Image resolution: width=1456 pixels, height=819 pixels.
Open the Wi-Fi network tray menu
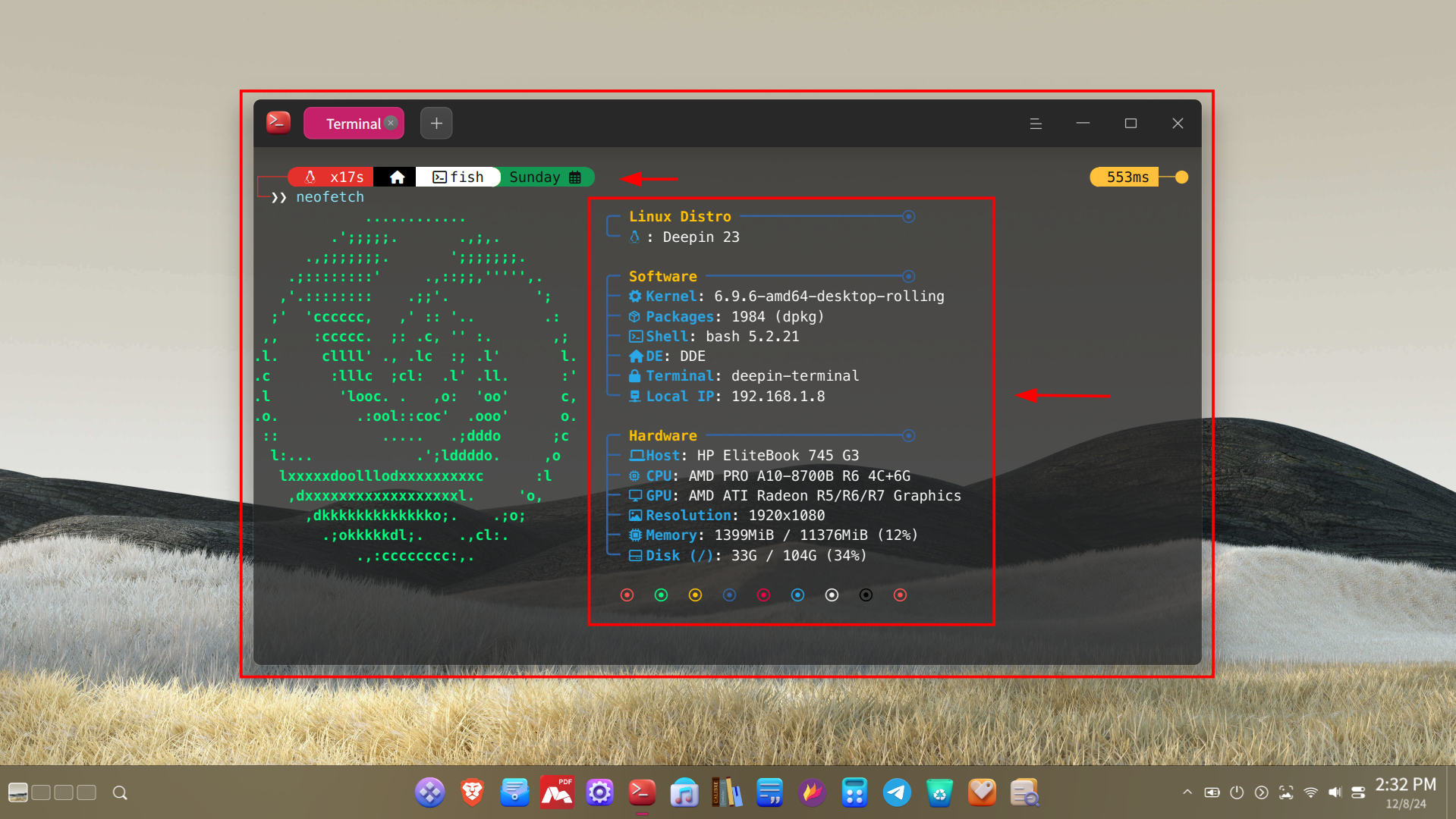coord(1310,792)
